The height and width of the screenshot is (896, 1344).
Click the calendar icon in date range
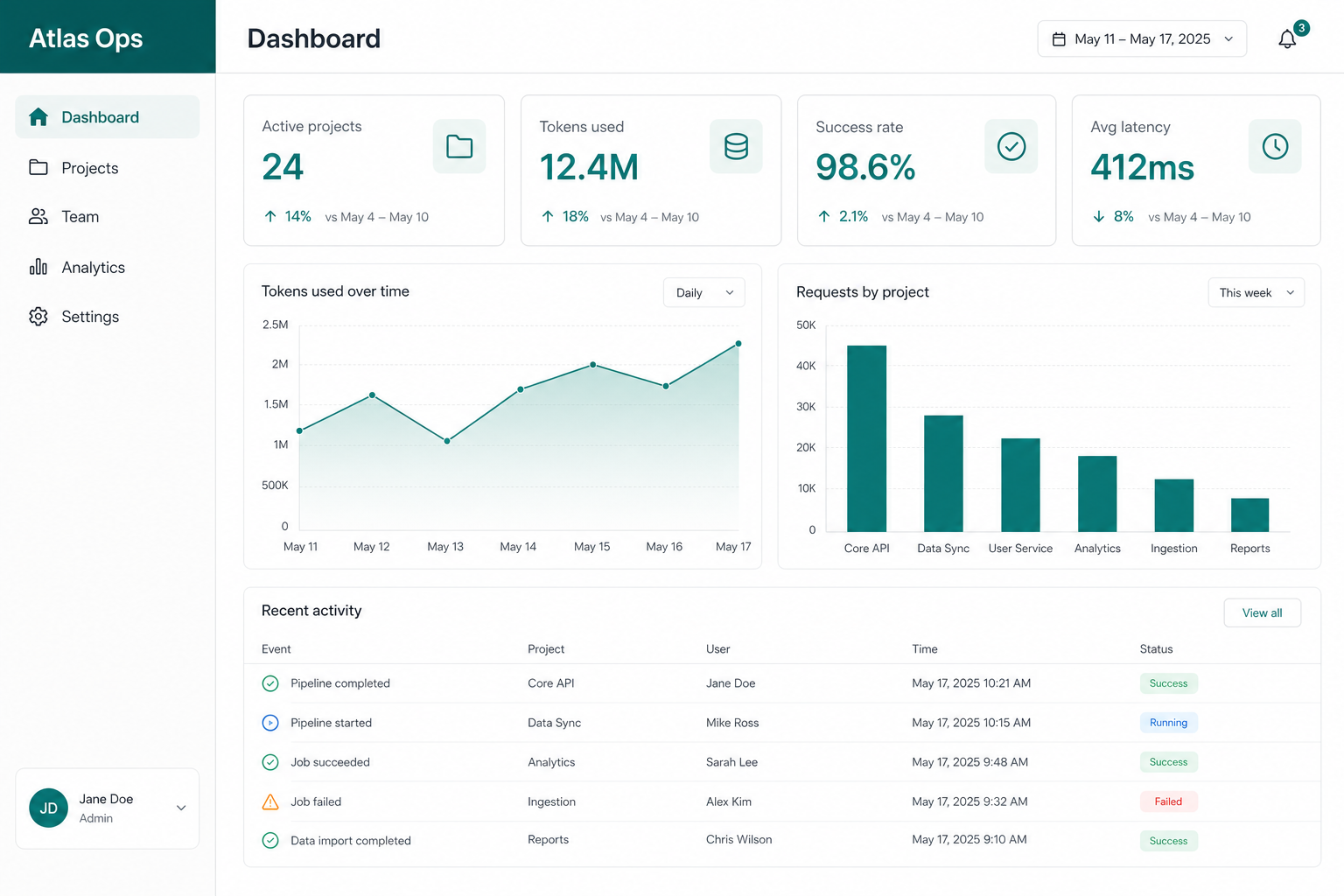(x=1059, y=39)
